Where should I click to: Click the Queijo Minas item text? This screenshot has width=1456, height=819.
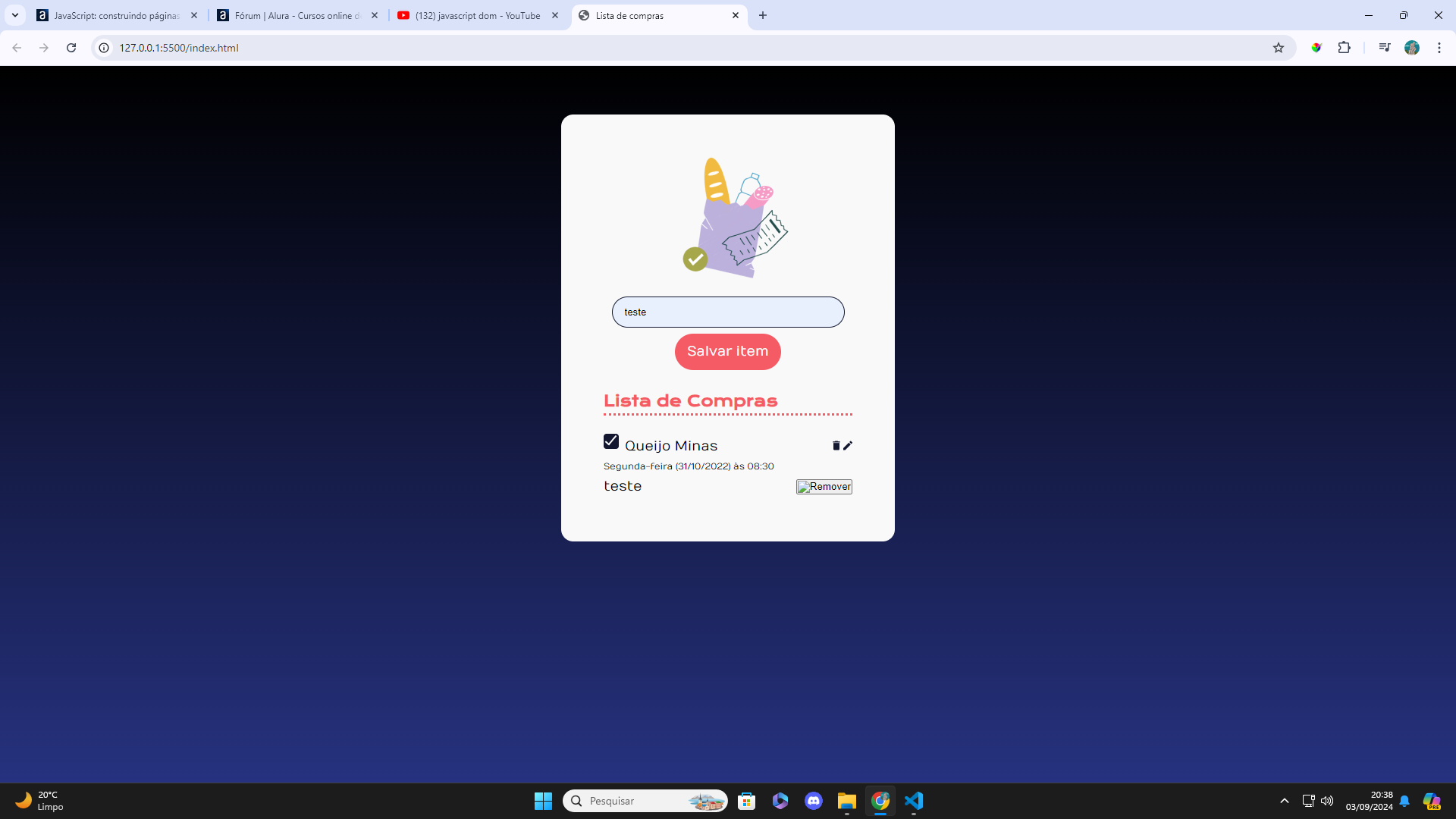[x=671, y=446]
